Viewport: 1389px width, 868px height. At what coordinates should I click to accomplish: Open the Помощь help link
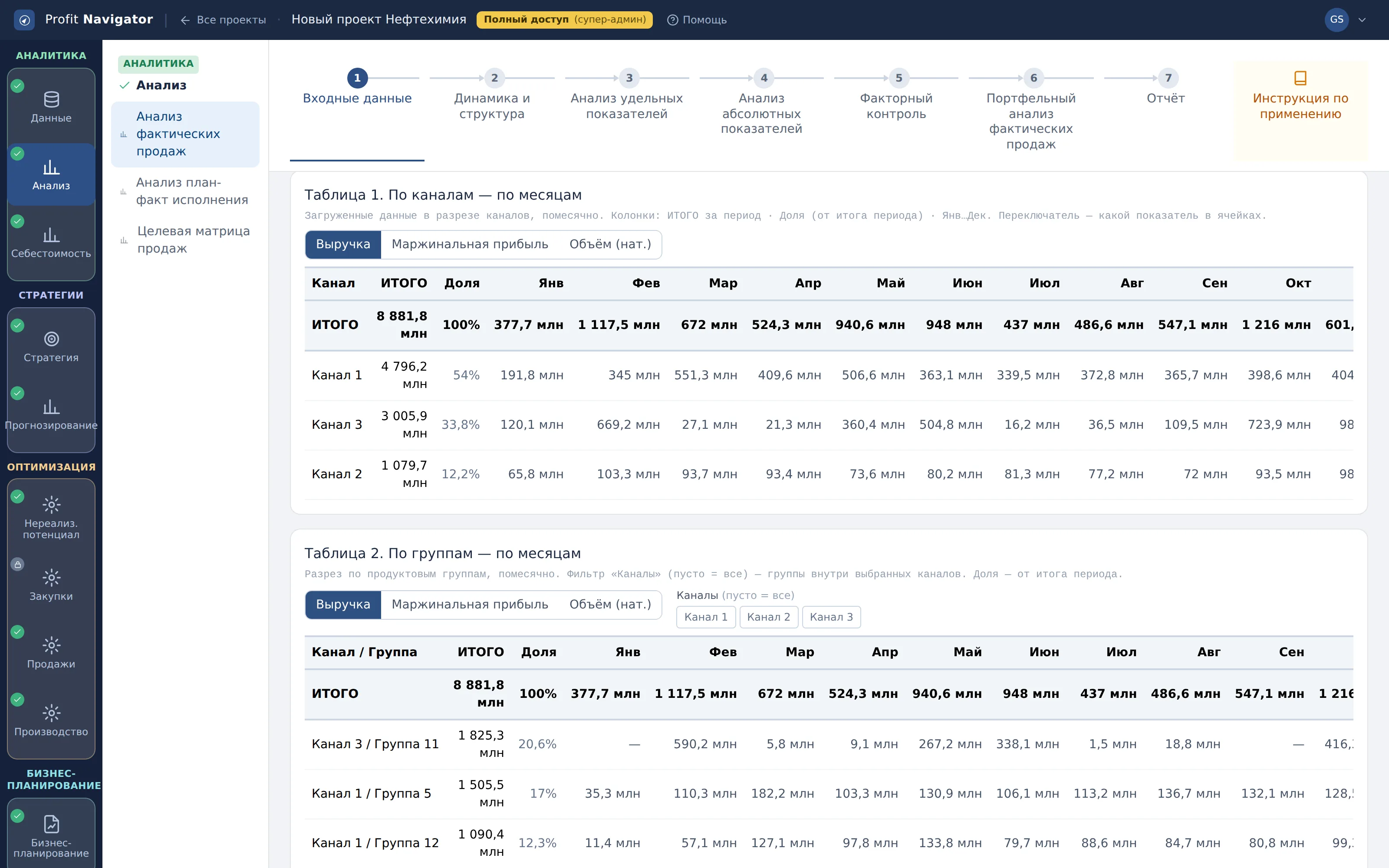pyautogui.click(x=697, y=20)
